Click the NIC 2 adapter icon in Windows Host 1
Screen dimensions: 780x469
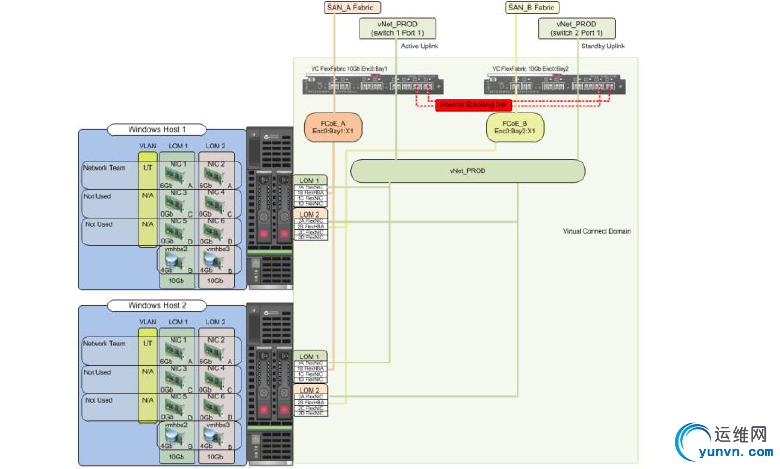(x=214, y=176)
